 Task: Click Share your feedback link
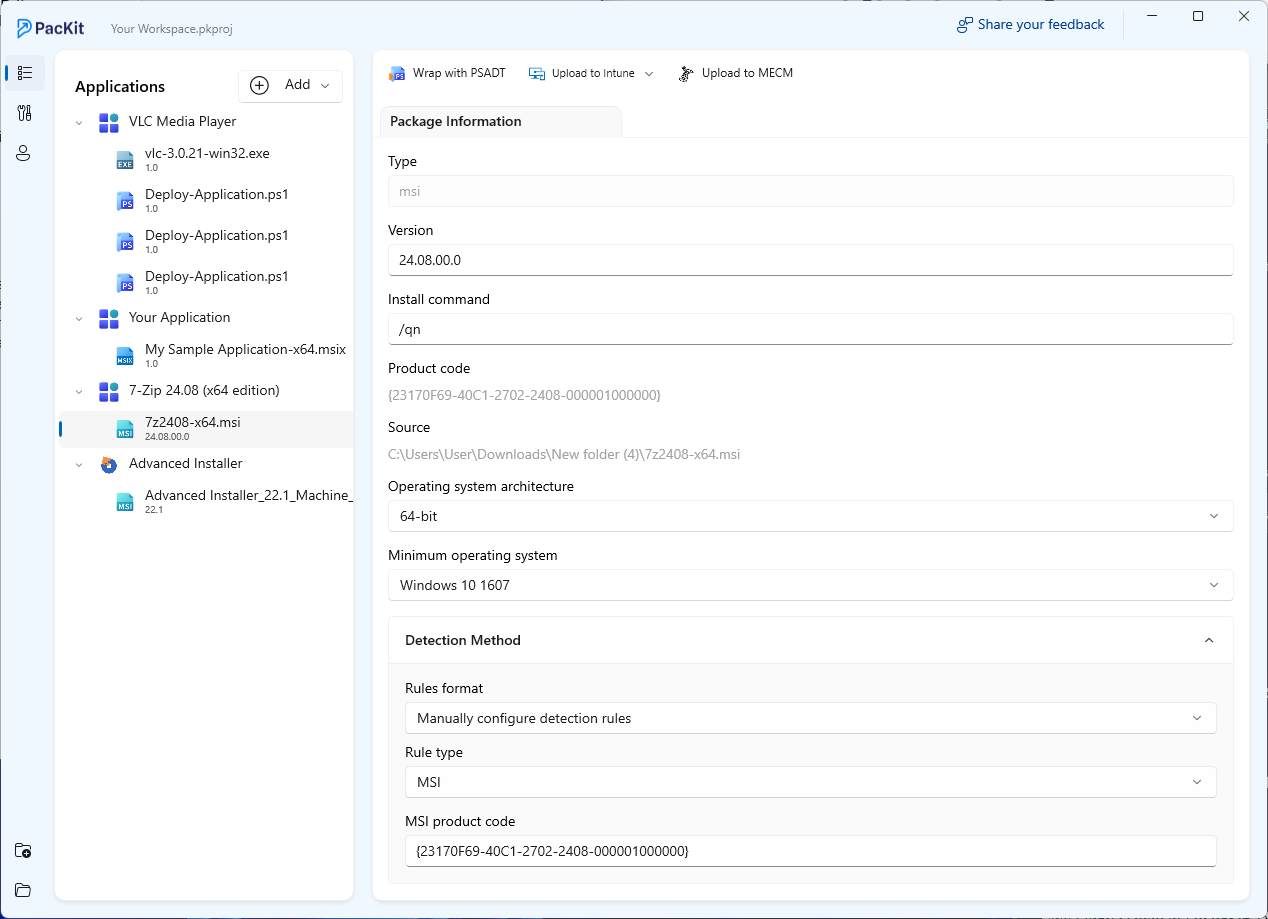pos(1031,25)
